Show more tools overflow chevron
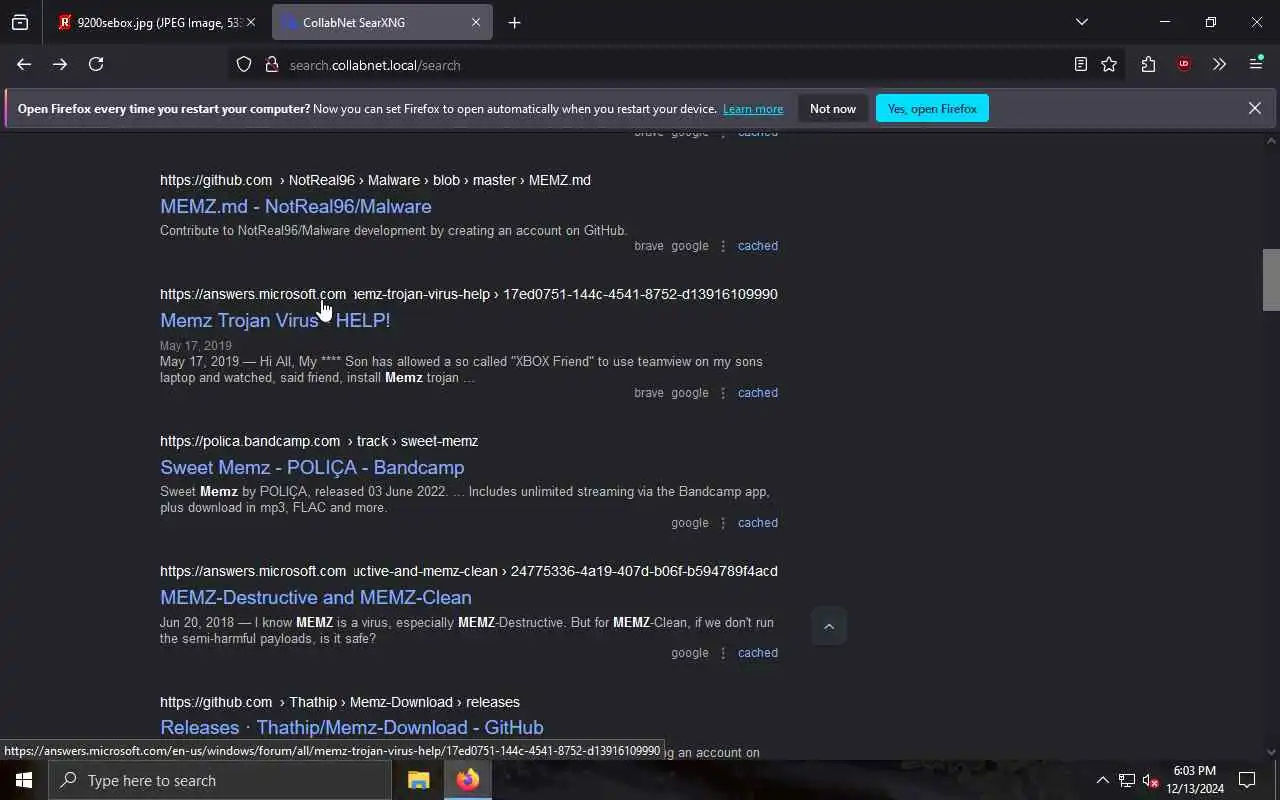The width and height of the screenshot is (1280, 800). 1219,64
